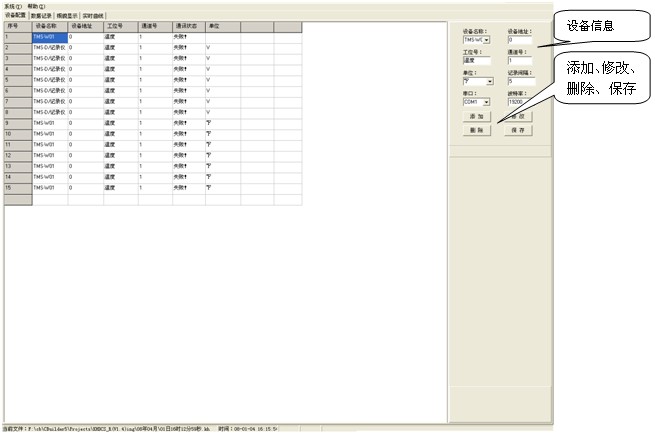Open the 帮助 menu
The image size is (655, 435).
click(37, 6)
